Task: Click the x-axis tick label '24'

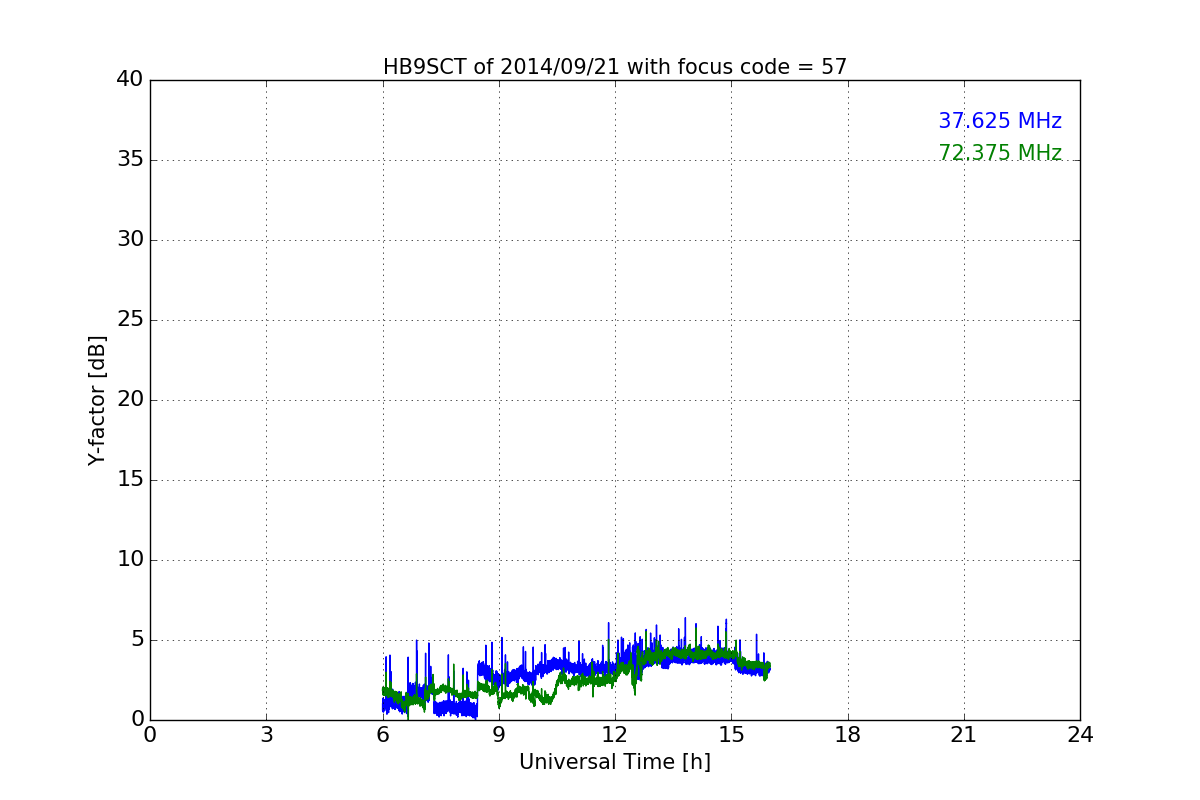Action: click(x=1080, y=735)
